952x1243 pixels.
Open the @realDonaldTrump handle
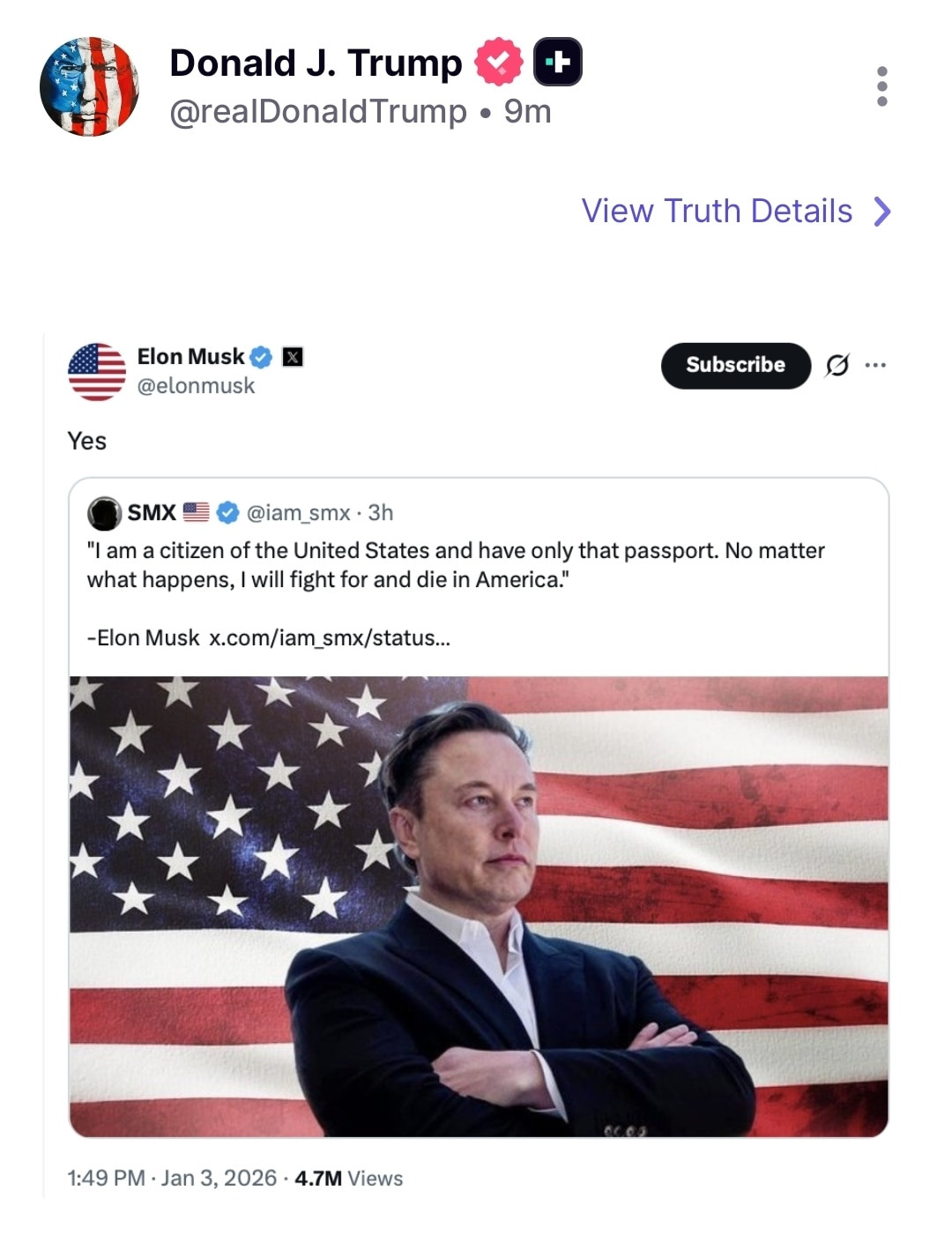tap(317, 112)
